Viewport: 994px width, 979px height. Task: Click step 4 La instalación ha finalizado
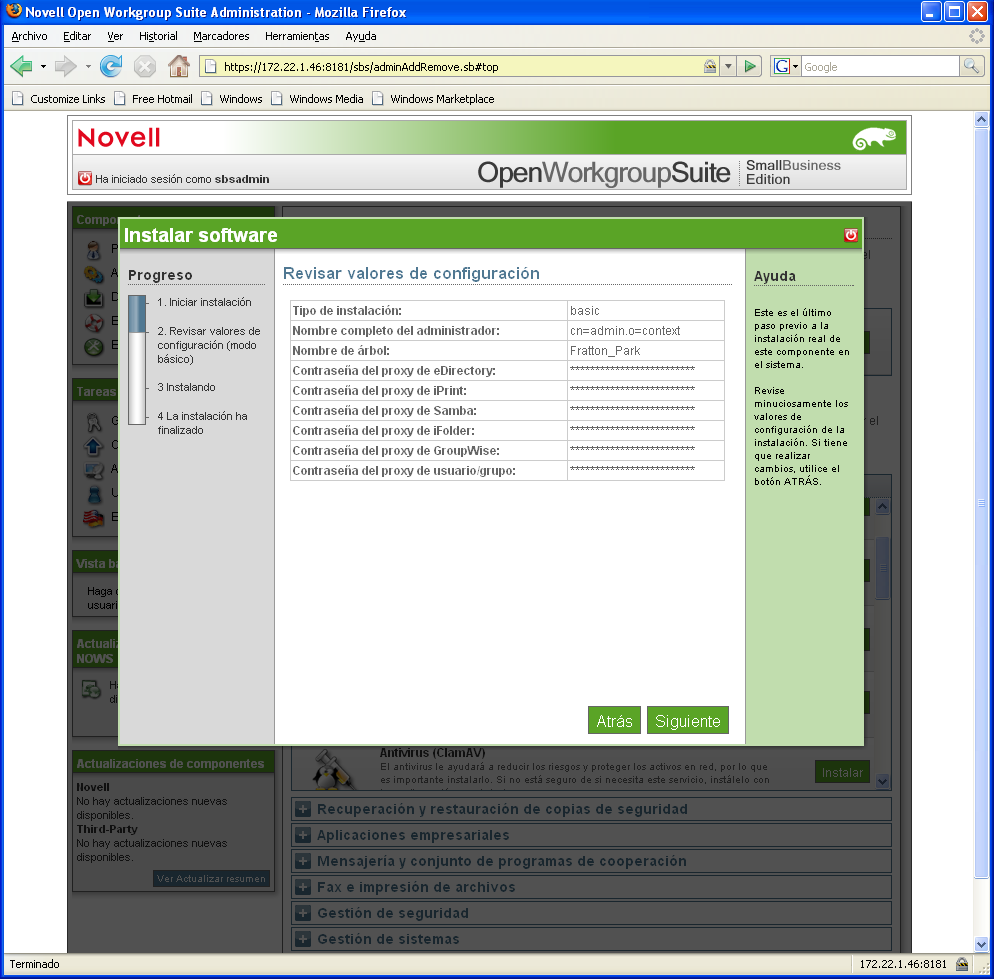(202, 423)
